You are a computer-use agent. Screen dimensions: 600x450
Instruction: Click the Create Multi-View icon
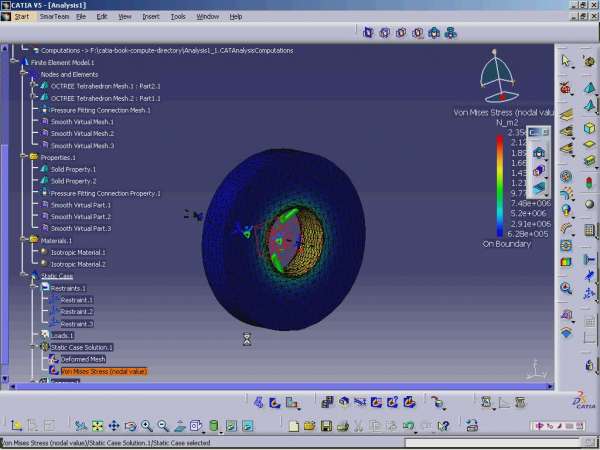[x=196, y=426]
